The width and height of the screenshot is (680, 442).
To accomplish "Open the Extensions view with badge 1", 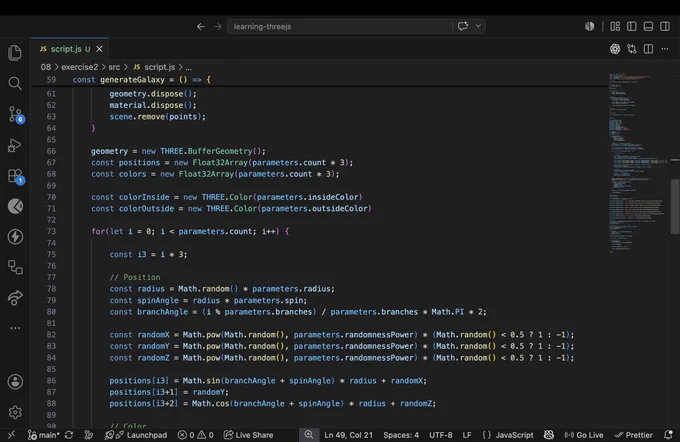I will [16, 176].
